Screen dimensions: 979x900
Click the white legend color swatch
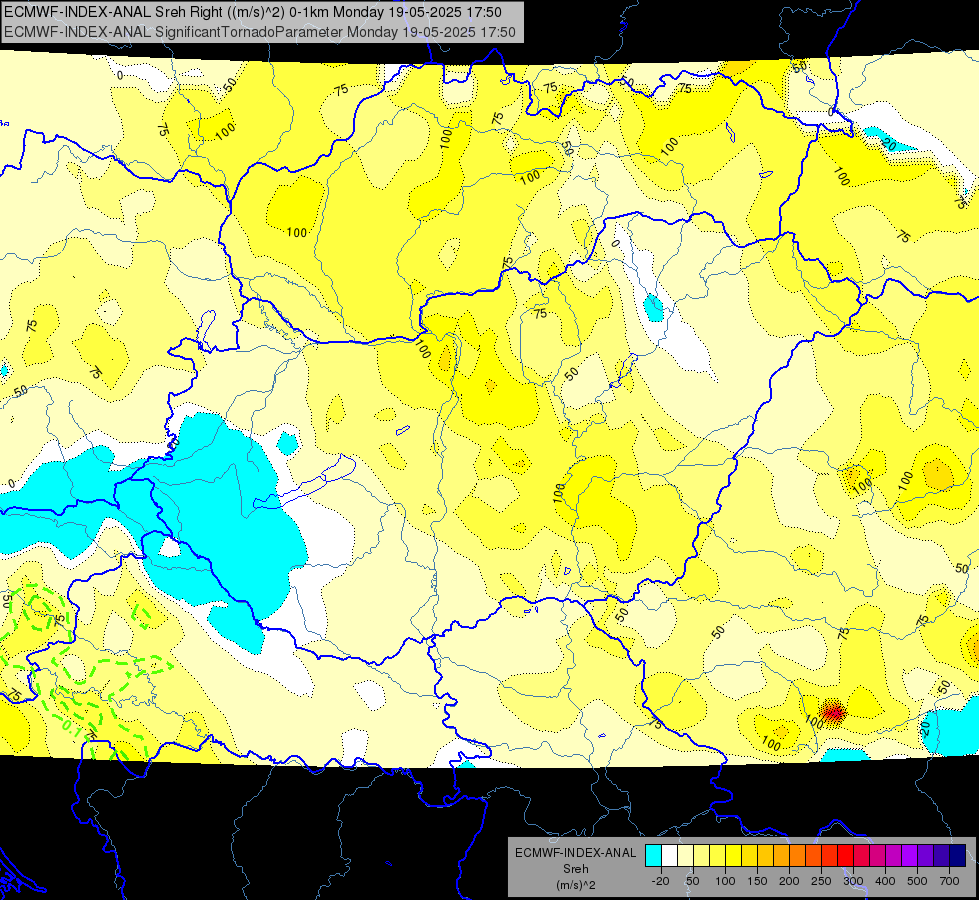(x=669, y=855)
